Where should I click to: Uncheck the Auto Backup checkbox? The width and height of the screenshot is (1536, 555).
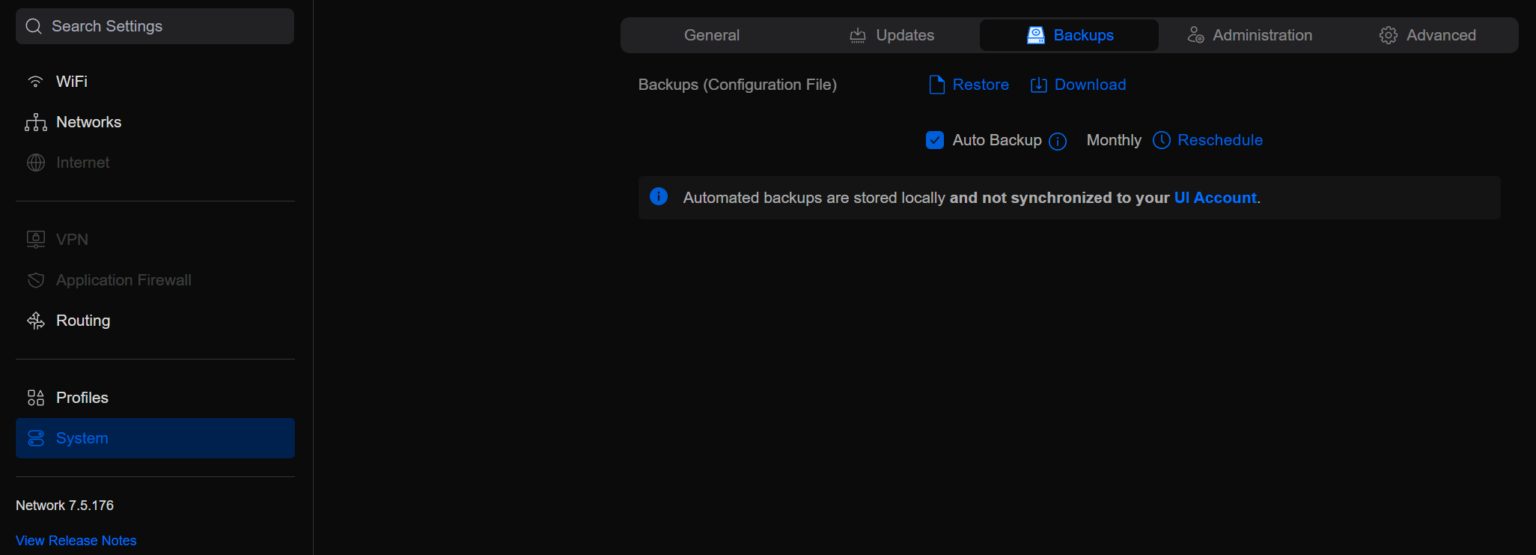935,141
